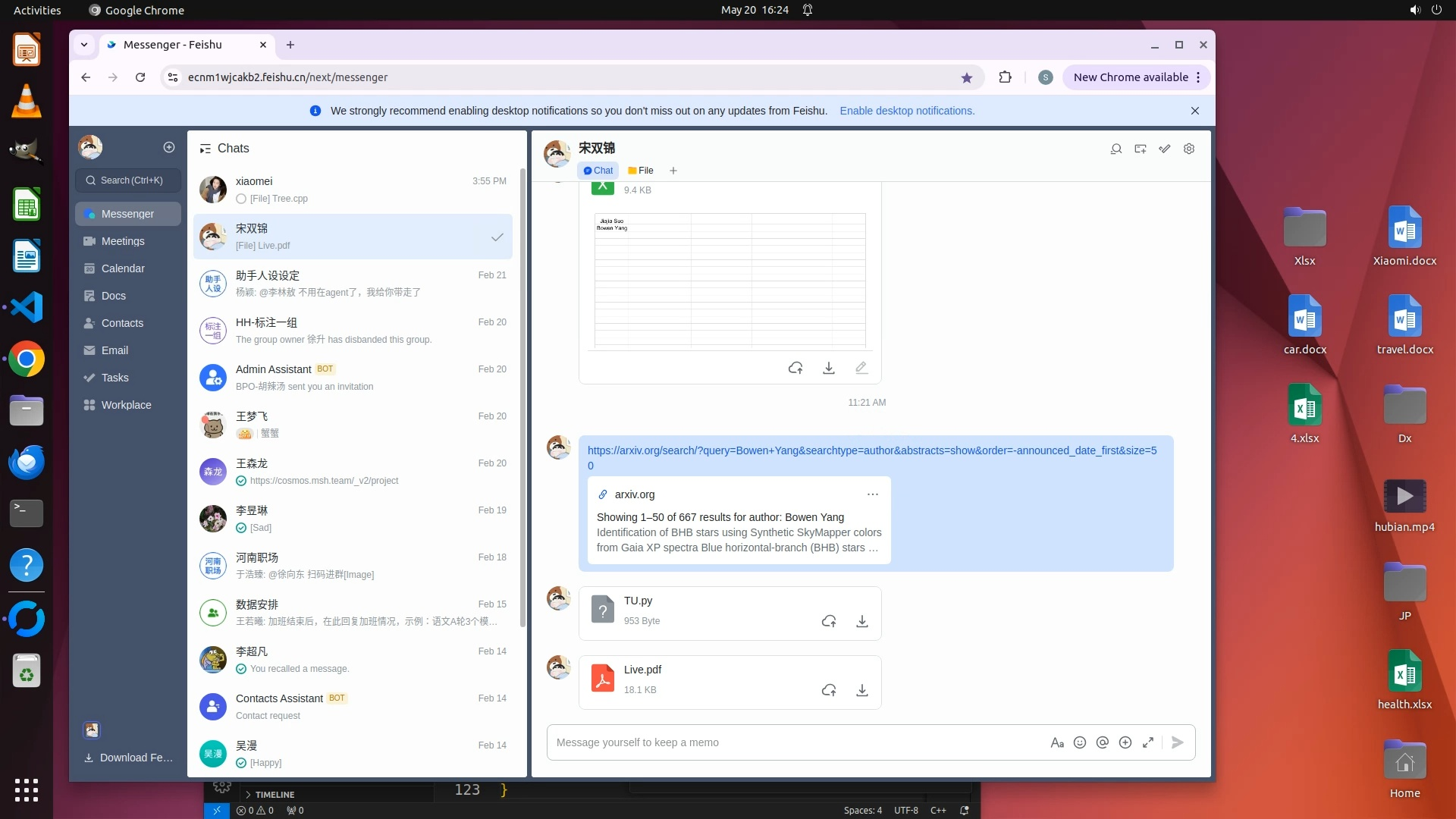The height and width of the screenshot is (819, 1456).
Task: Download the Live.pdf file
Action: pos(861,691)
